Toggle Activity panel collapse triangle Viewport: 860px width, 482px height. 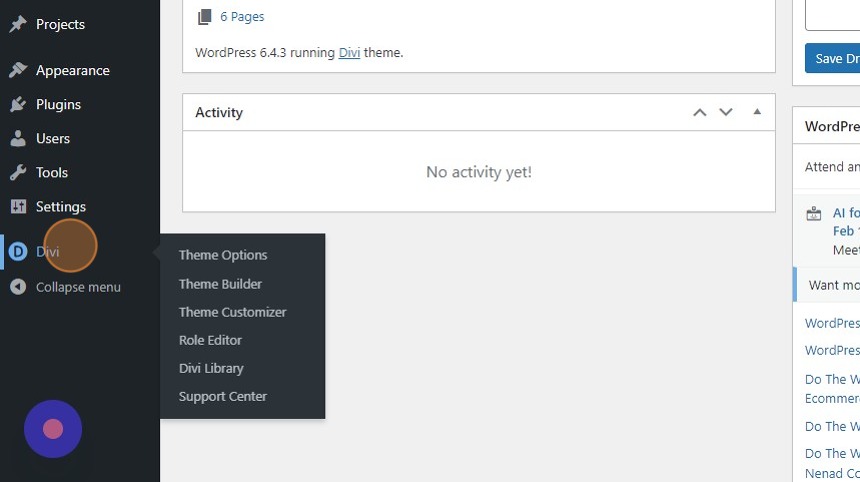pos(757,112)
